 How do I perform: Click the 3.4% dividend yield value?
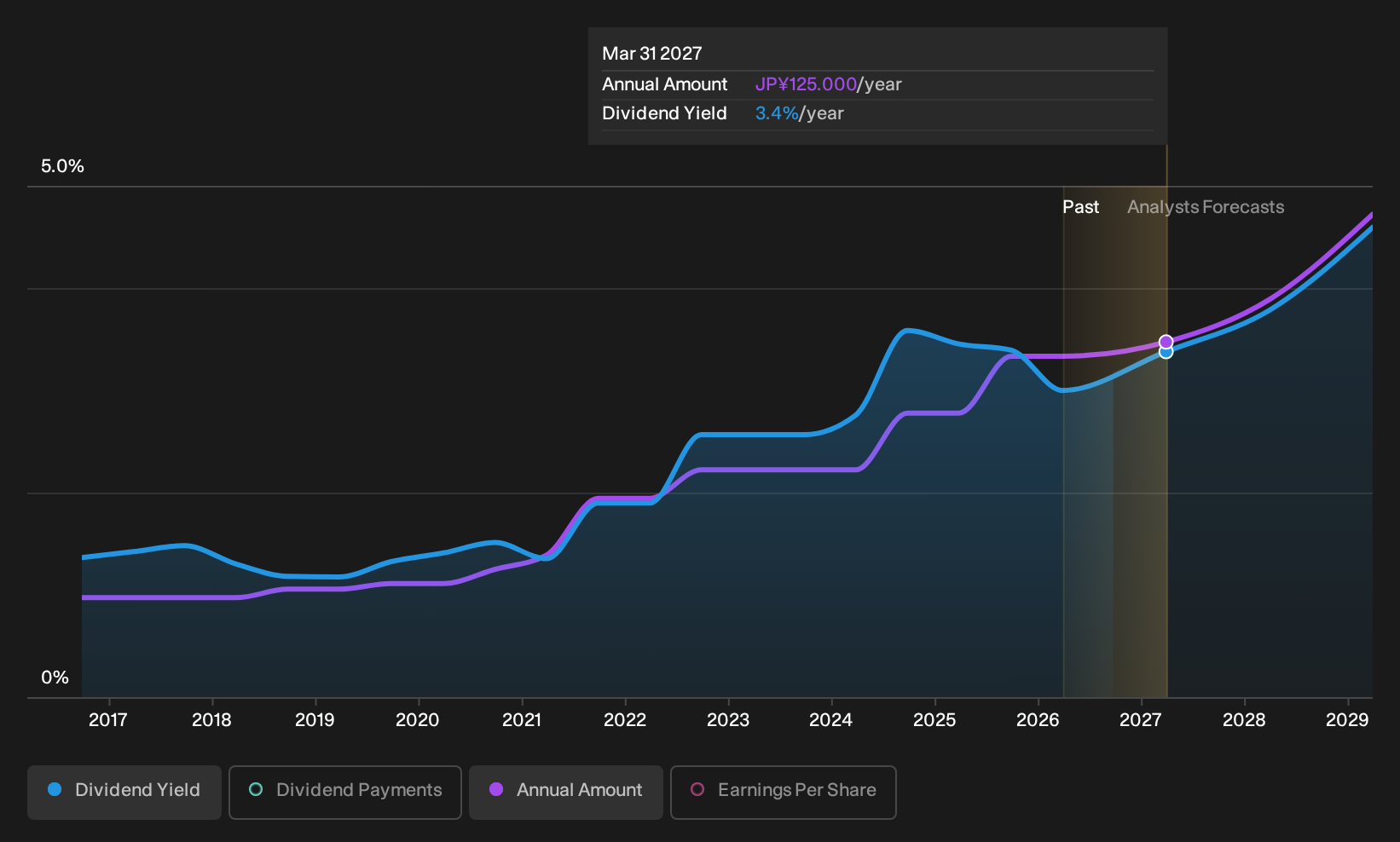point(777,113)
